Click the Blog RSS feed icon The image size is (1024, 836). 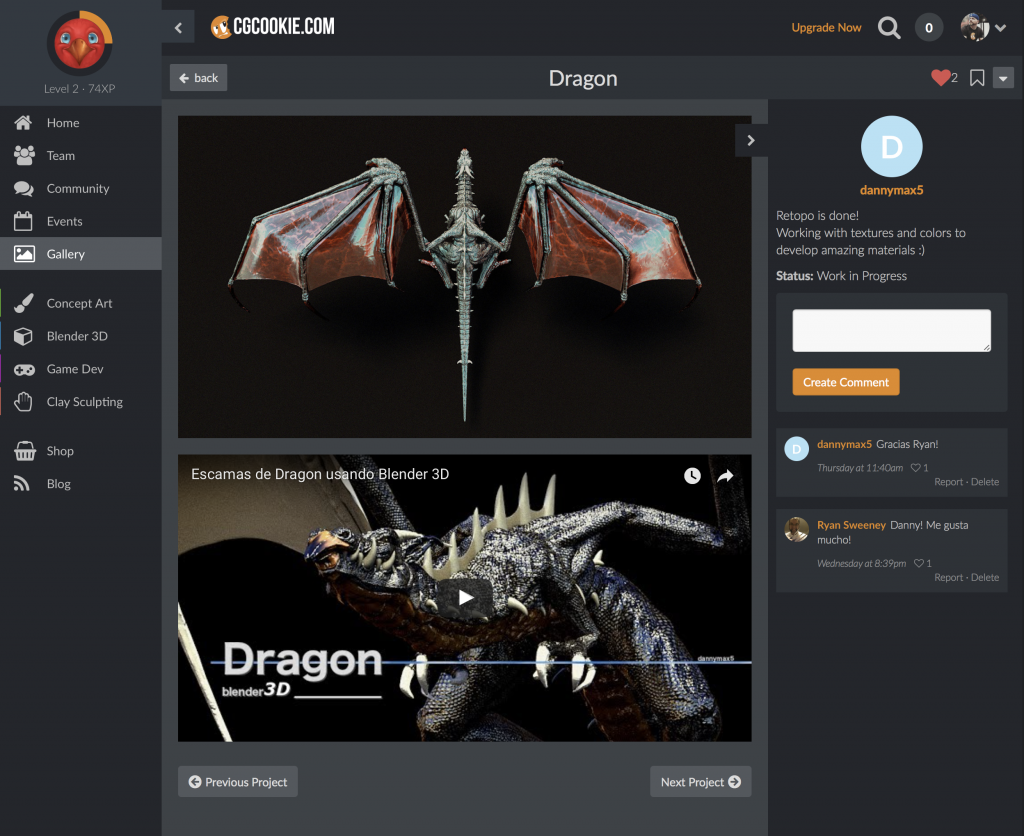click(22, 483)
